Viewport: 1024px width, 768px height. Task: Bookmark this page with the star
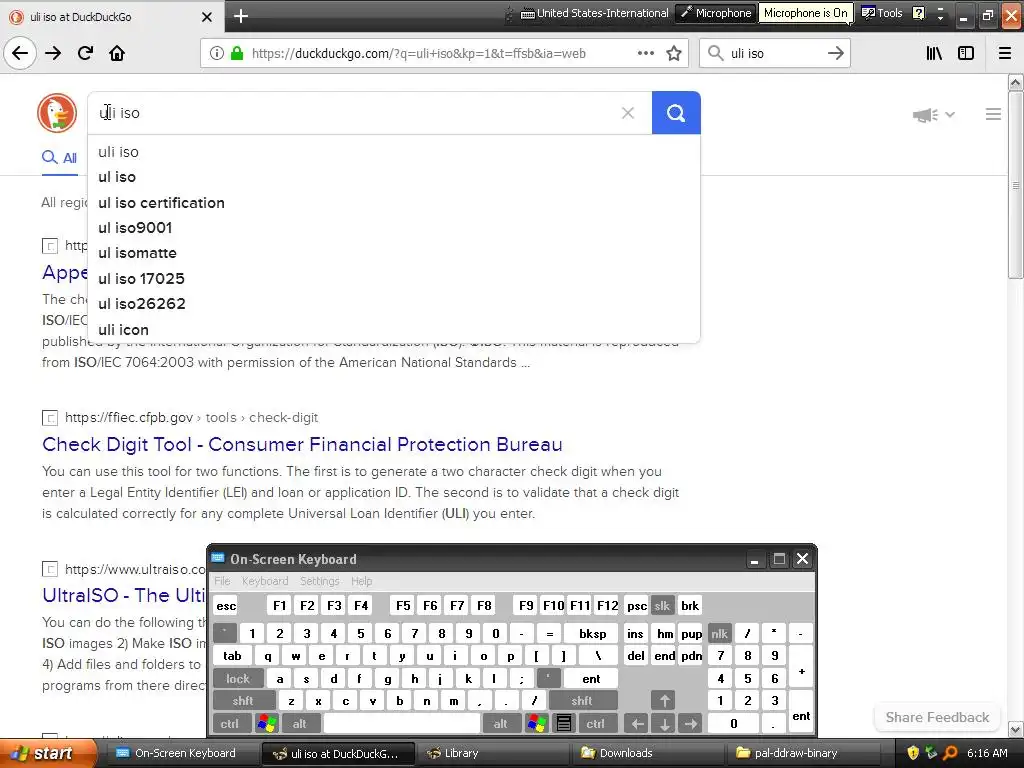[x=674, y=53]
